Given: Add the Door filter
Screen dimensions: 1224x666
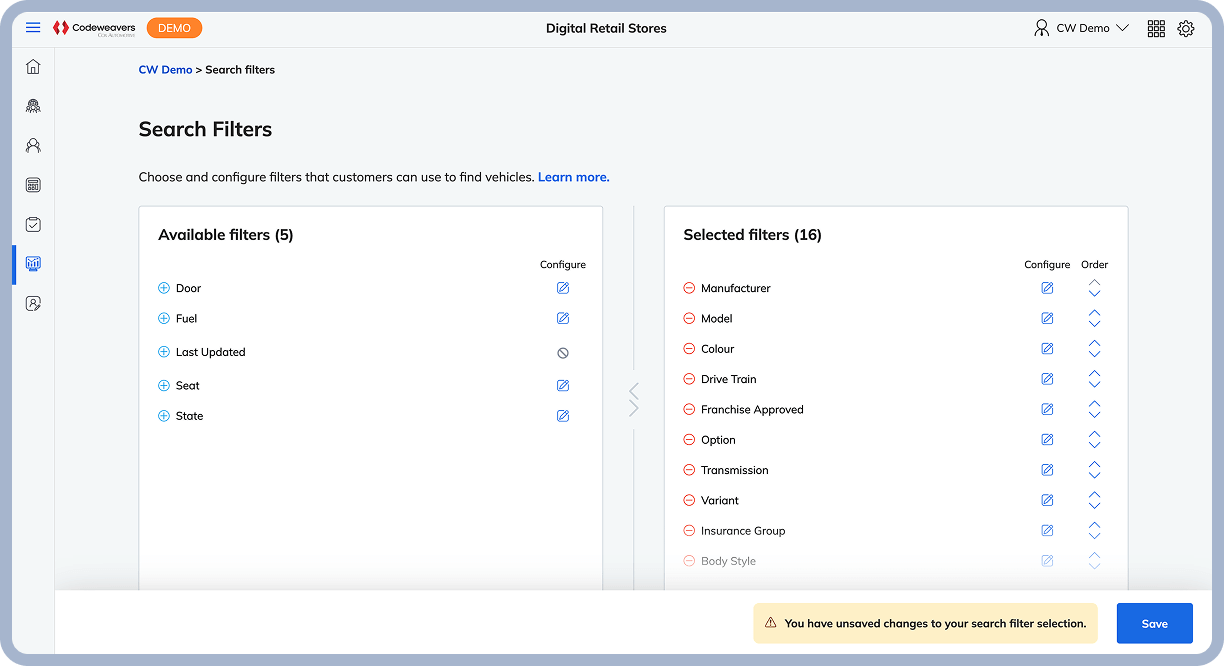Looking at the screenshot, I should (x=164, y=288).
